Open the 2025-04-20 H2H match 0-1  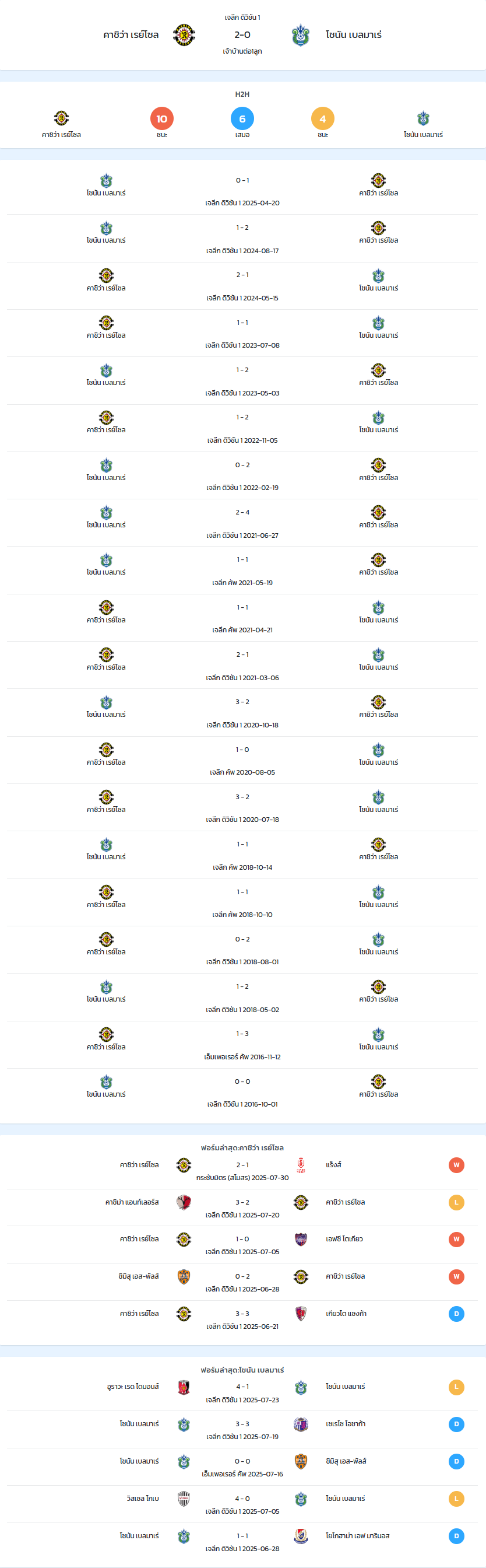(x=242, y=191)
